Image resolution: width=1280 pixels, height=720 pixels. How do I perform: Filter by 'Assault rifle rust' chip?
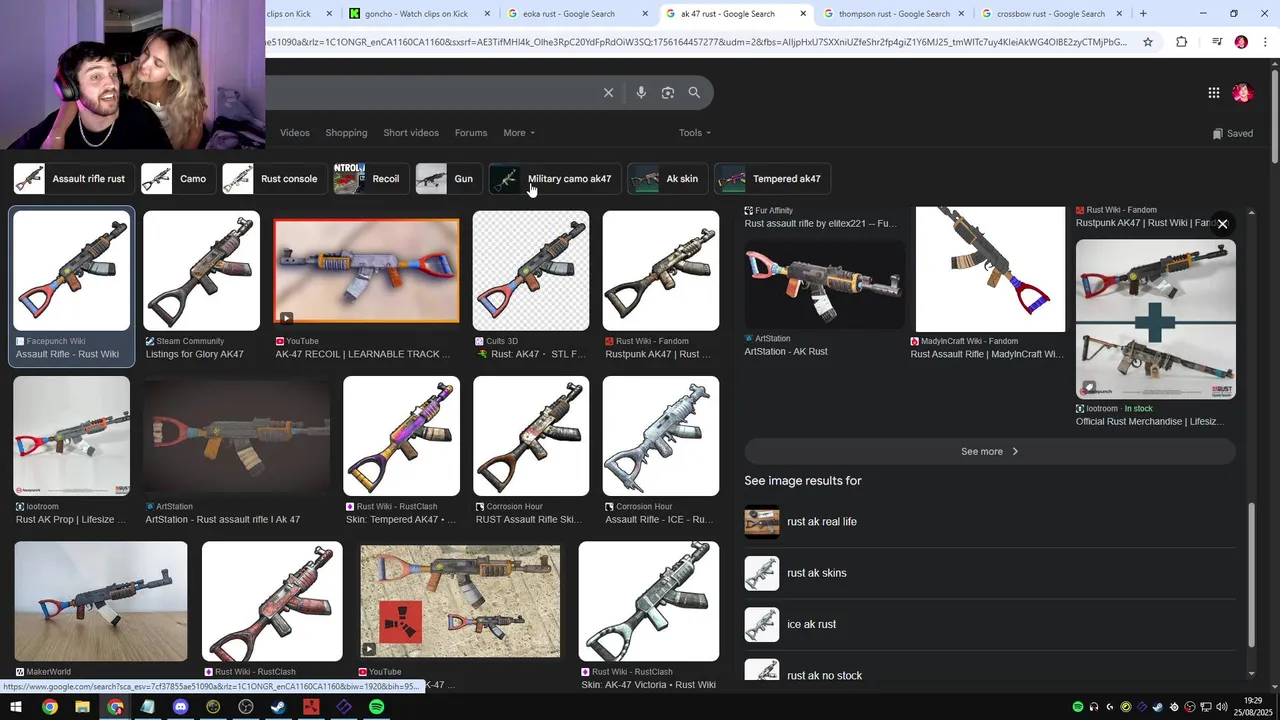73,179
